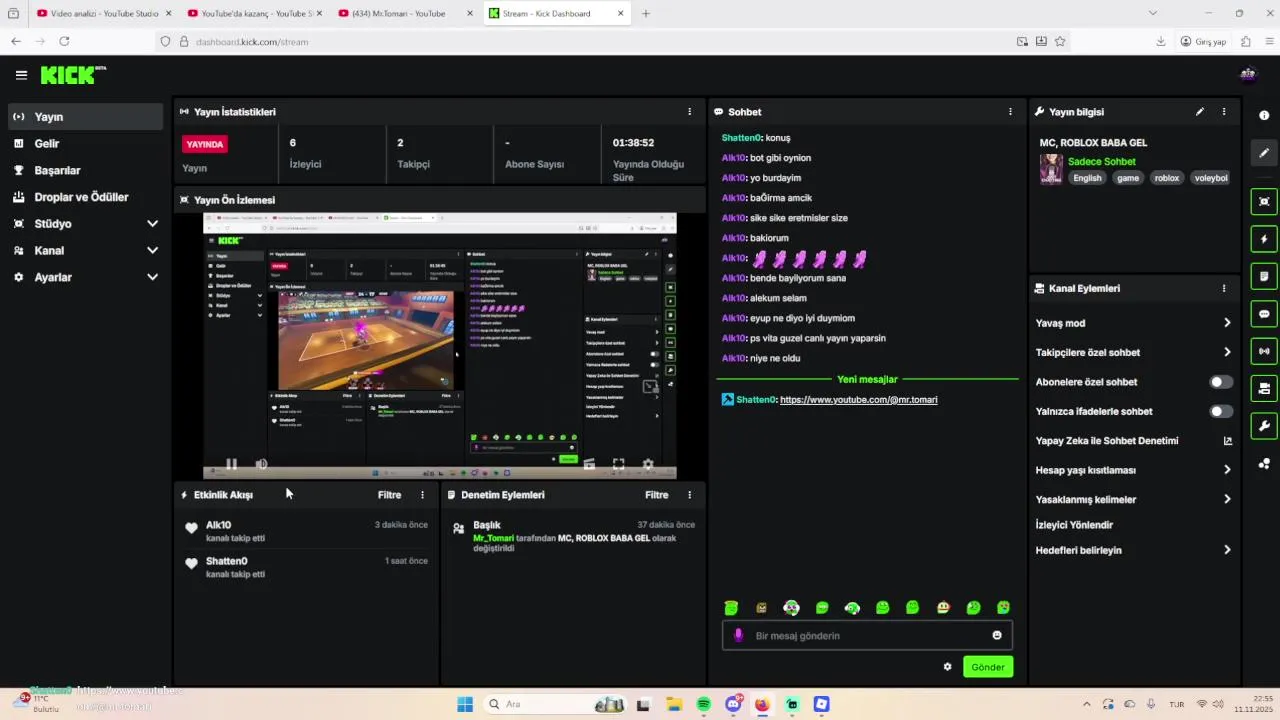Open Filtre in Denetim Eylemleri panel

656,495
